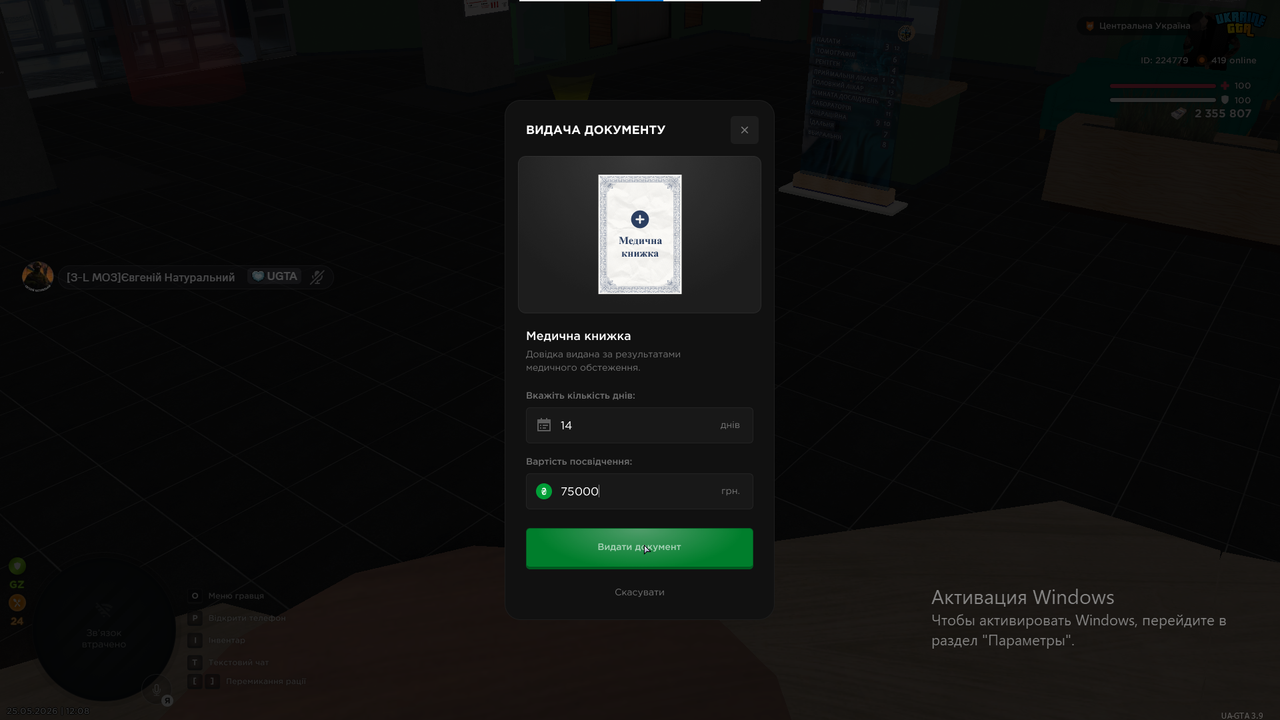Click the Текстовий чат hint text

coord(239,662)
